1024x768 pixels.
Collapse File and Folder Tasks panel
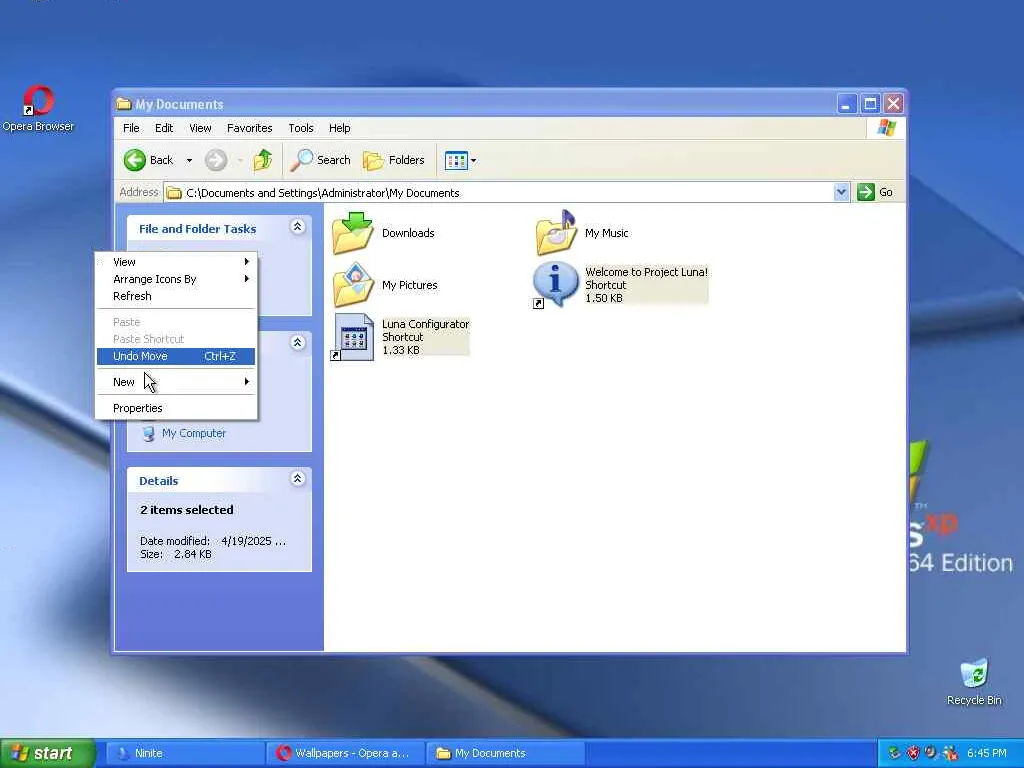tap(297, 227)
